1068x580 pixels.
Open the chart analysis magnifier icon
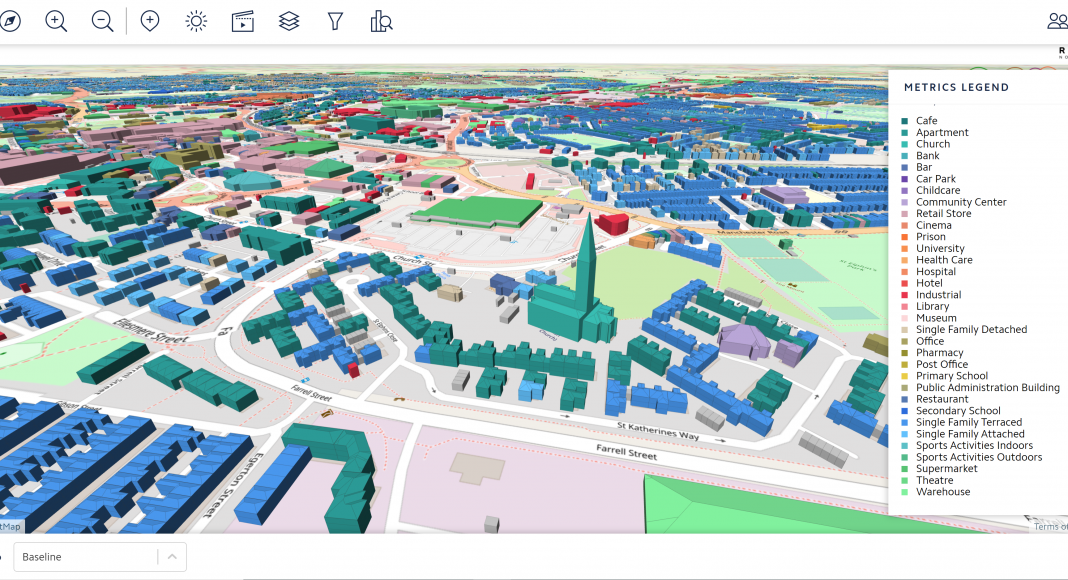[381, 21]
